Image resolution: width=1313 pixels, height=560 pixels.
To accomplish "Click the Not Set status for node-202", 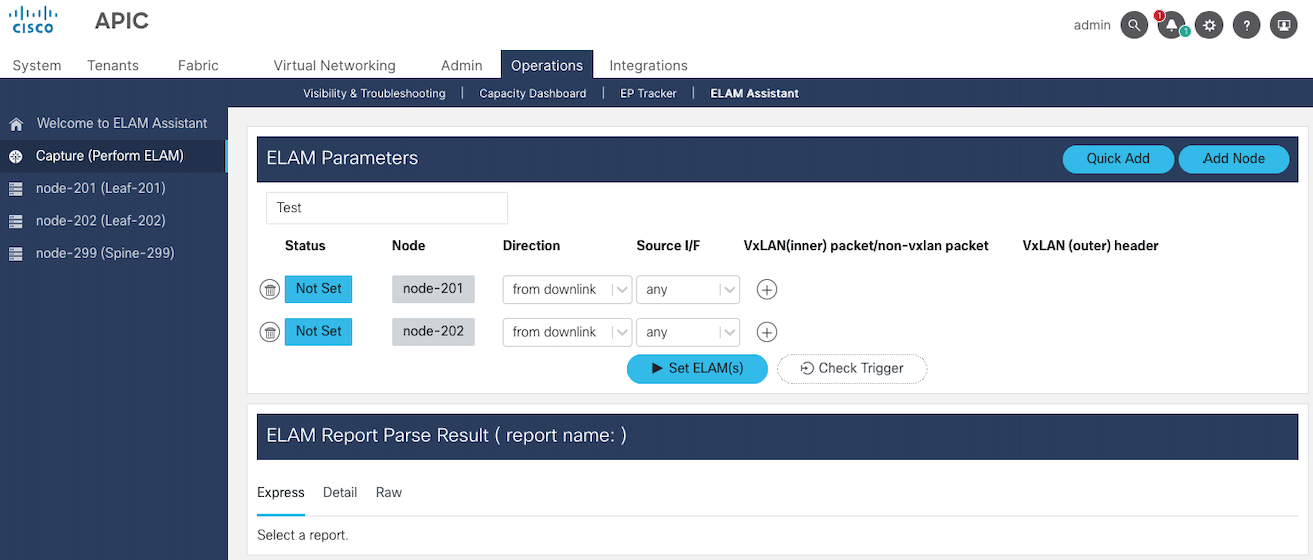I will 318,331.
